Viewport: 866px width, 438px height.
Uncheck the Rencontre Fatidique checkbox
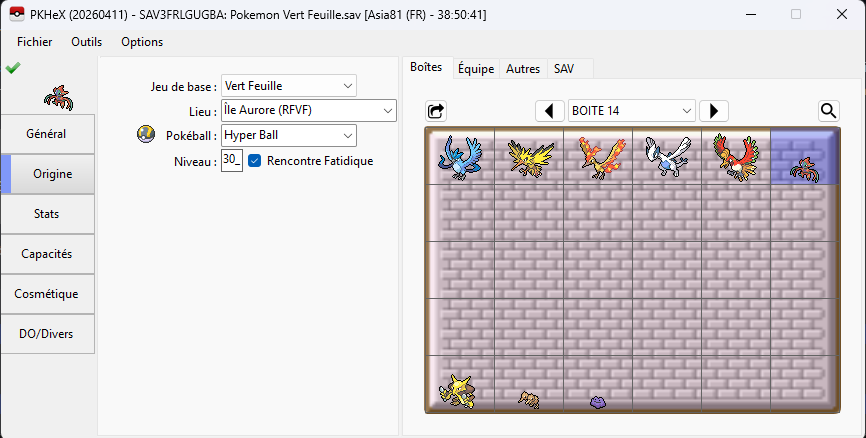click(x=254, y=160)
